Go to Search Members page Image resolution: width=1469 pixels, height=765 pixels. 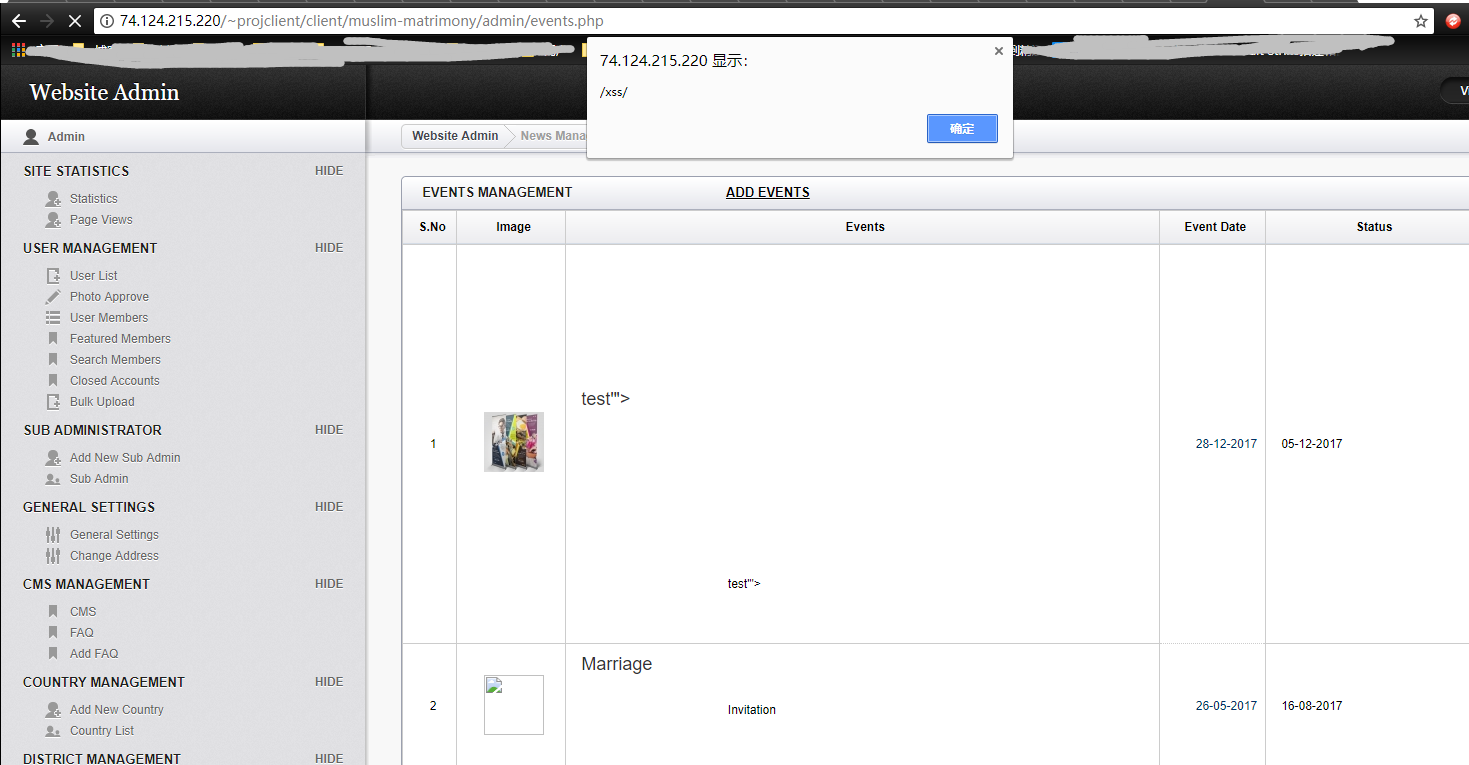[115, 360]
